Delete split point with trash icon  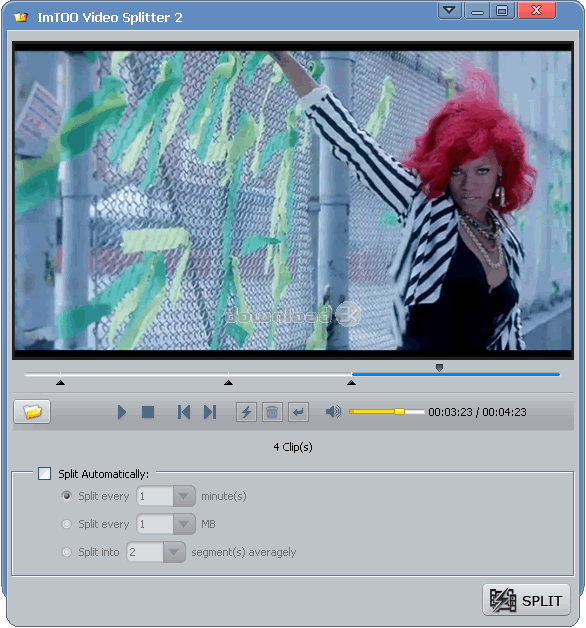(x=272, y=412)
